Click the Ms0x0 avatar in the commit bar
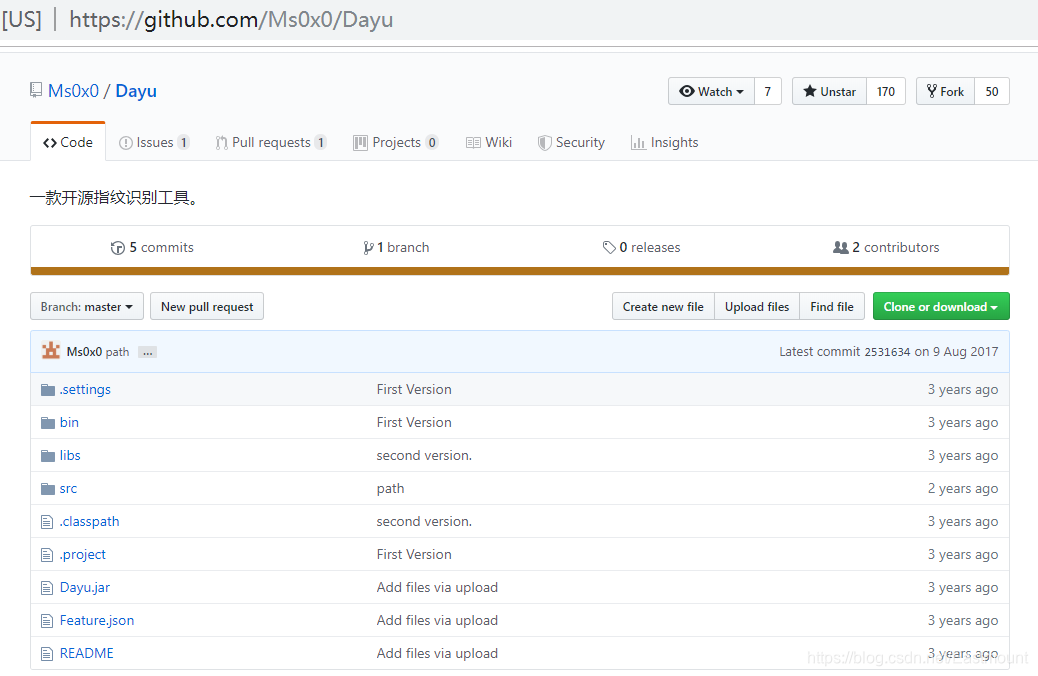 (x=51, y=351)
